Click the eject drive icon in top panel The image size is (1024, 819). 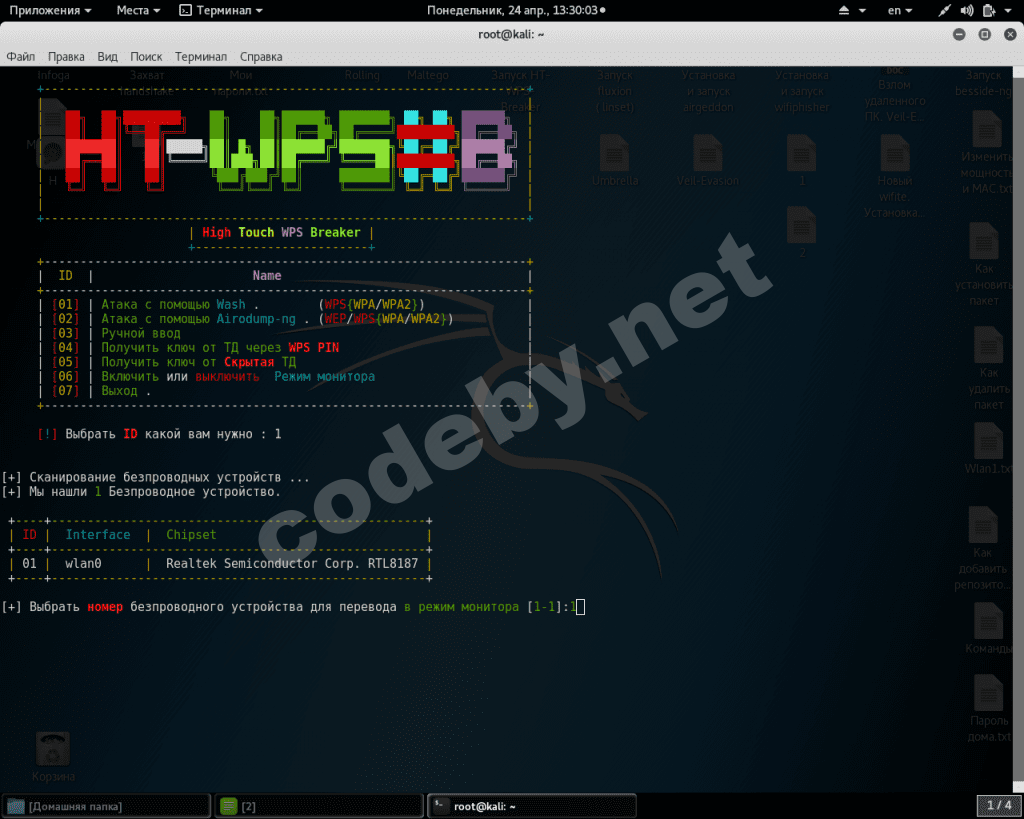point(844,10)
